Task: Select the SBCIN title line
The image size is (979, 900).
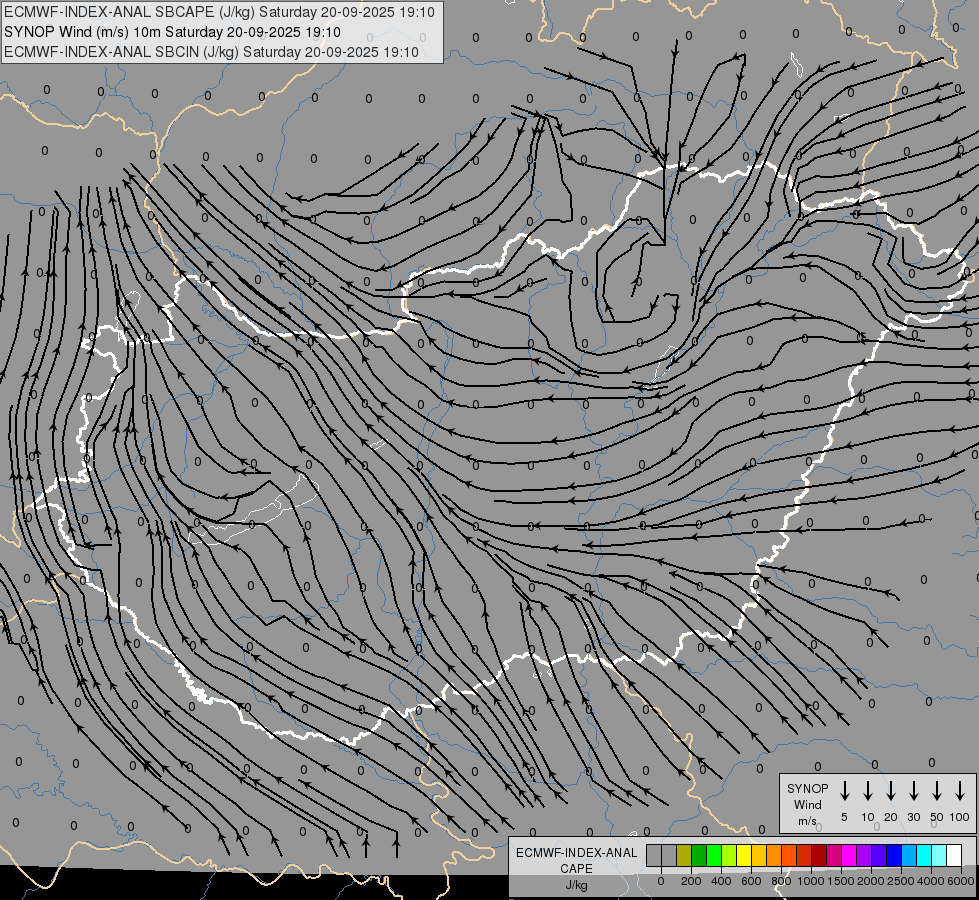Action: [x=211, y=52]
